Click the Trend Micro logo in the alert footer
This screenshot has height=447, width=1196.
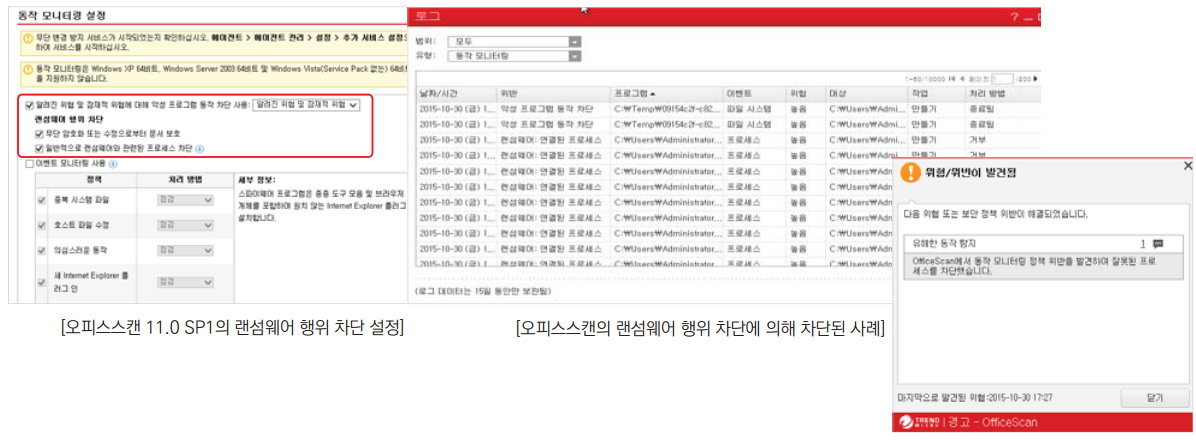click(918, 422)
